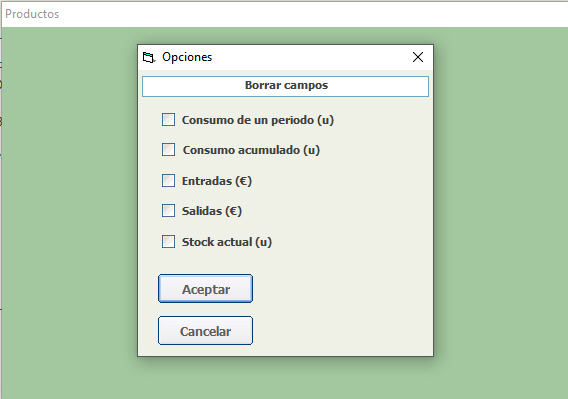
Task: Click the Borrar campos header button
Action: 285,86
